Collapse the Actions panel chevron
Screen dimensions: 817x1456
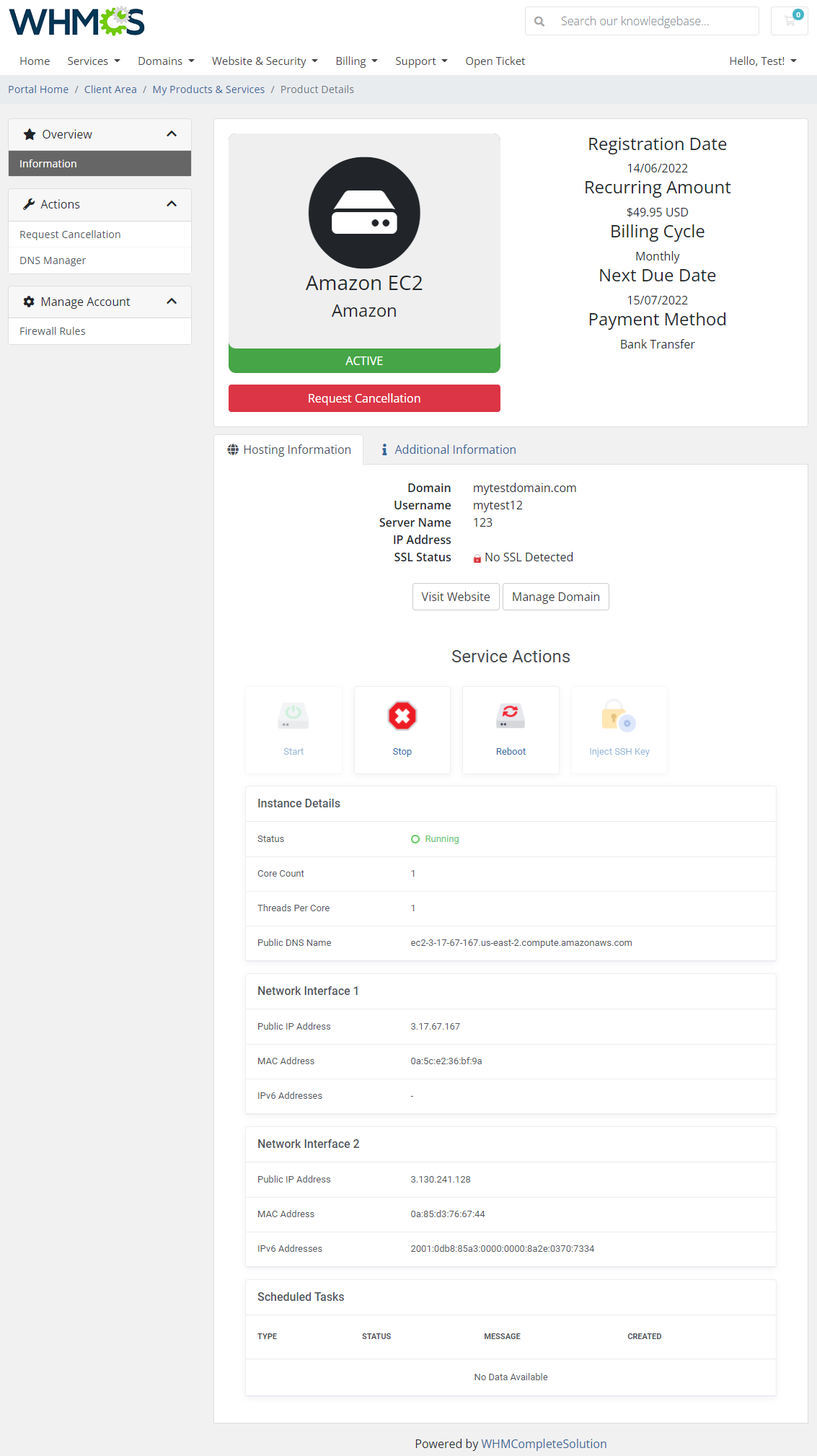pyautogui.click(x=172, y=204)
